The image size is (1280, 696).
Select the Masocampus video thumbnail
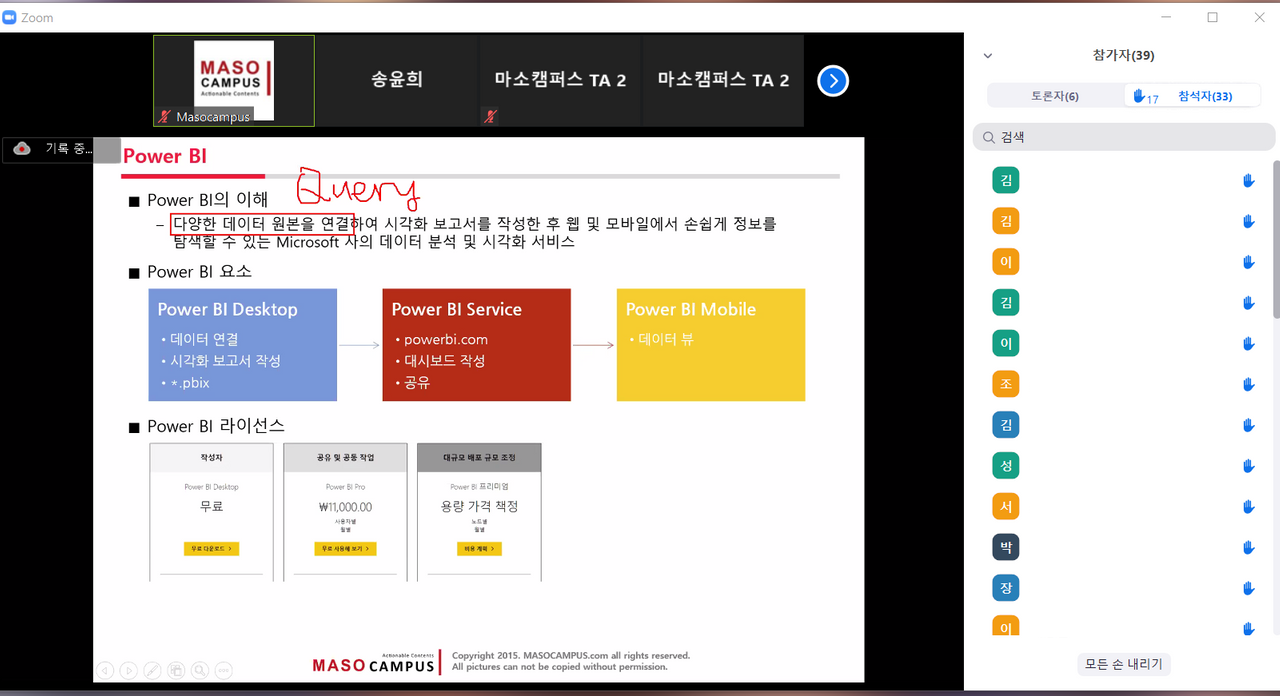[x=234, y=81]
